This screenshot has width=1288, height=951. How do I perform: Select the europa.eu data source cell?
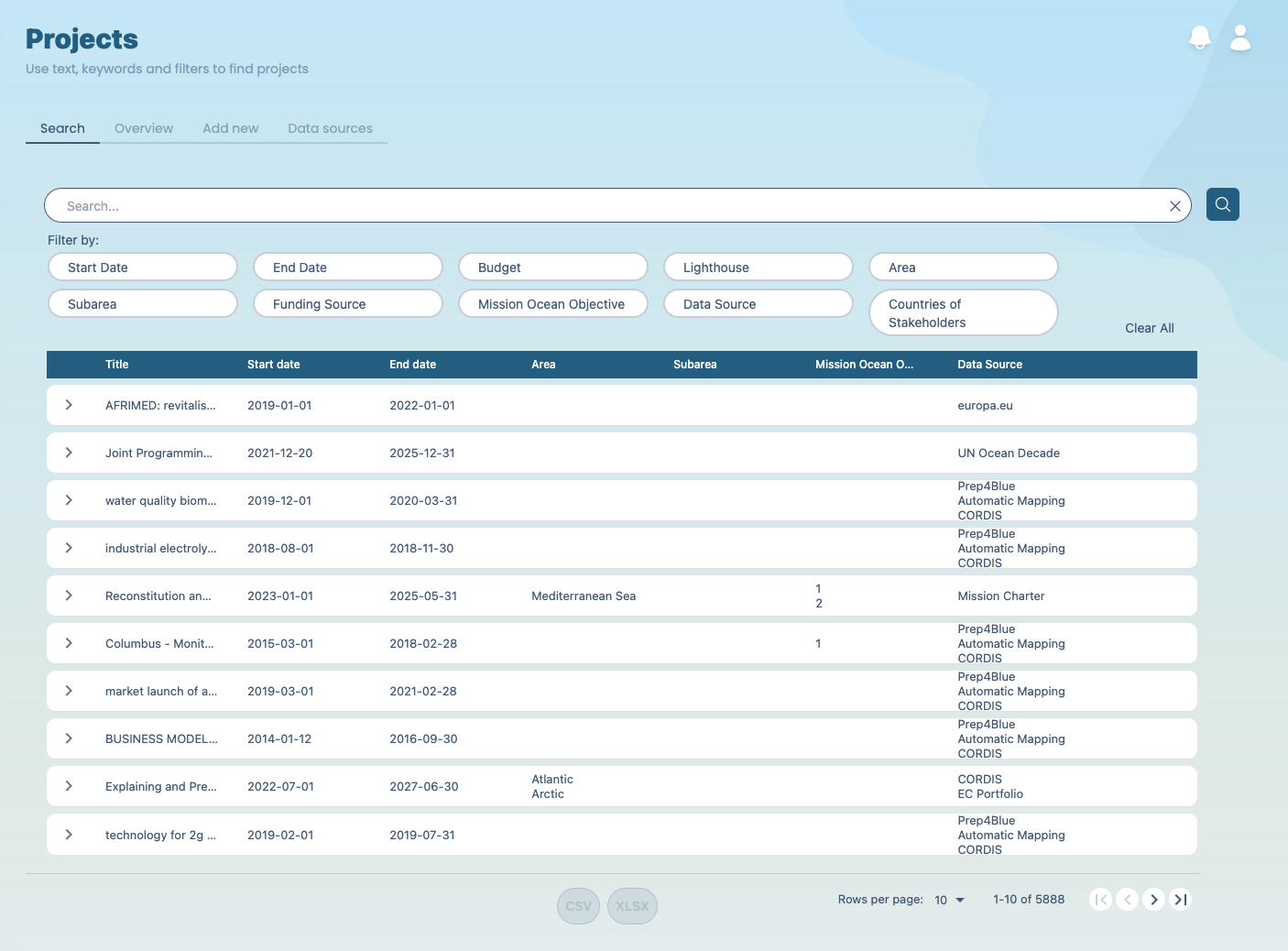click(x=985, y=405)
